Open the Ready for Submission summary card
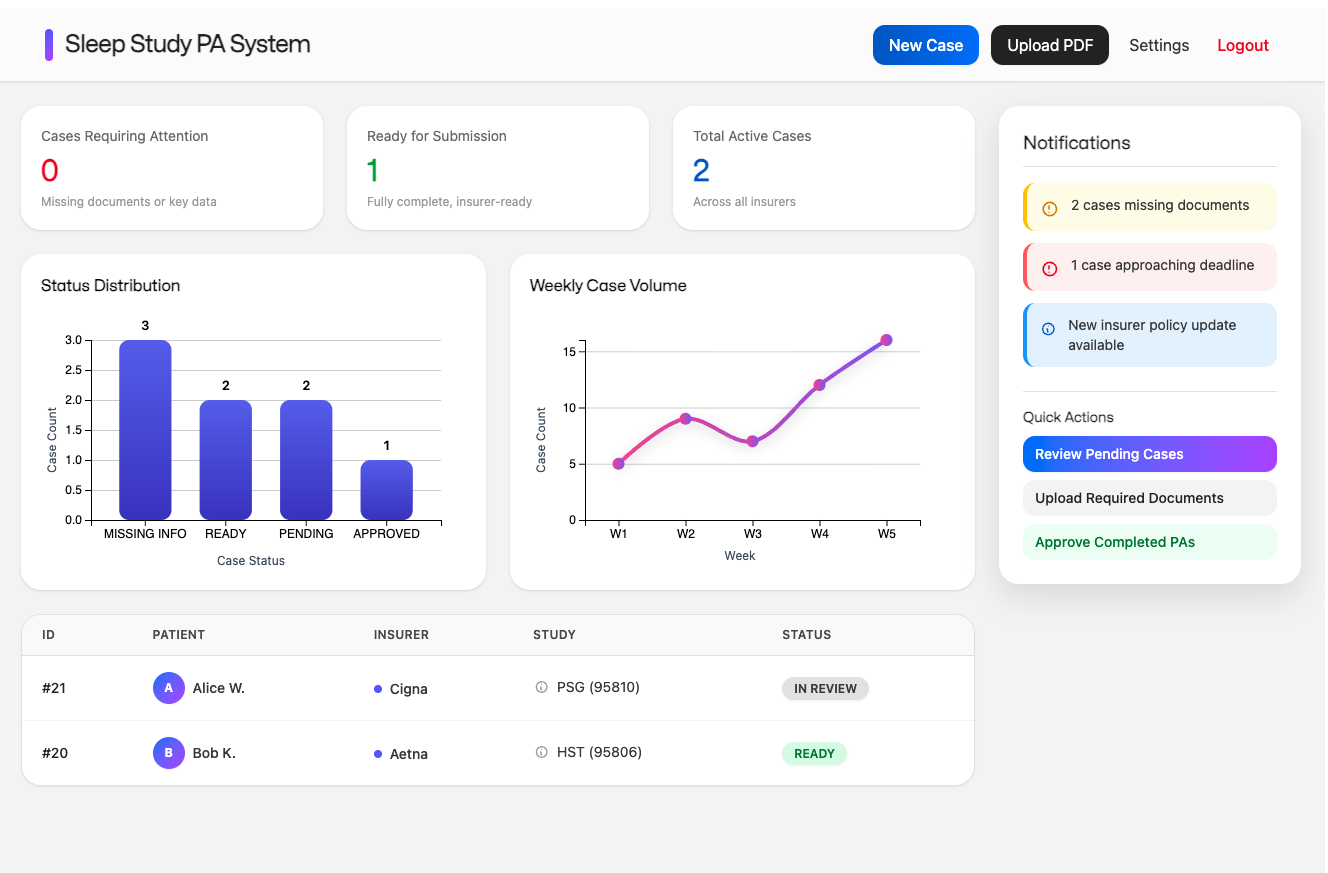 [x=497, y=168]
